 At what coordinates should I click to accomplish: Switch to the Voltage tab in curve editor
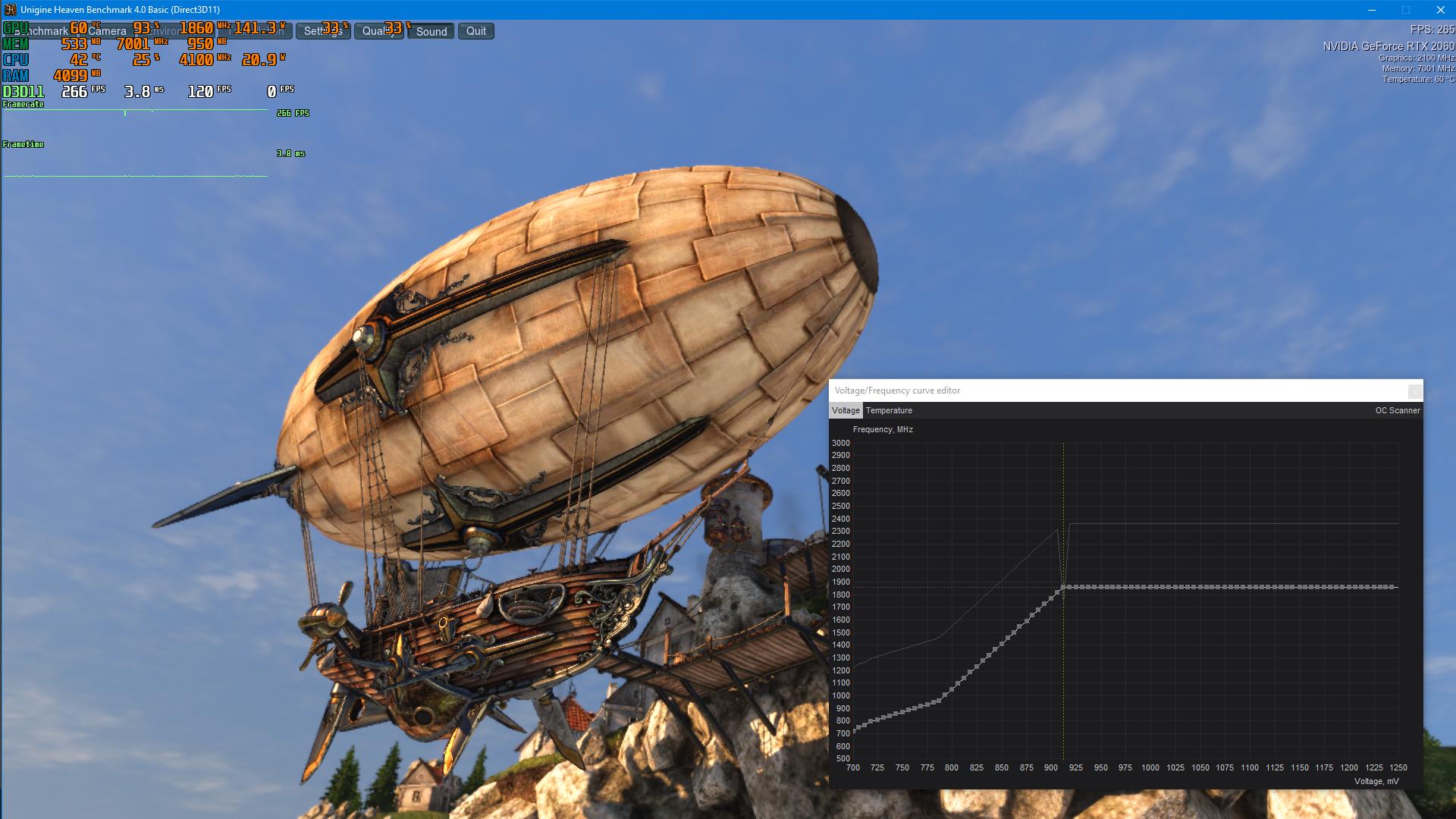click(x=846, y=410)
